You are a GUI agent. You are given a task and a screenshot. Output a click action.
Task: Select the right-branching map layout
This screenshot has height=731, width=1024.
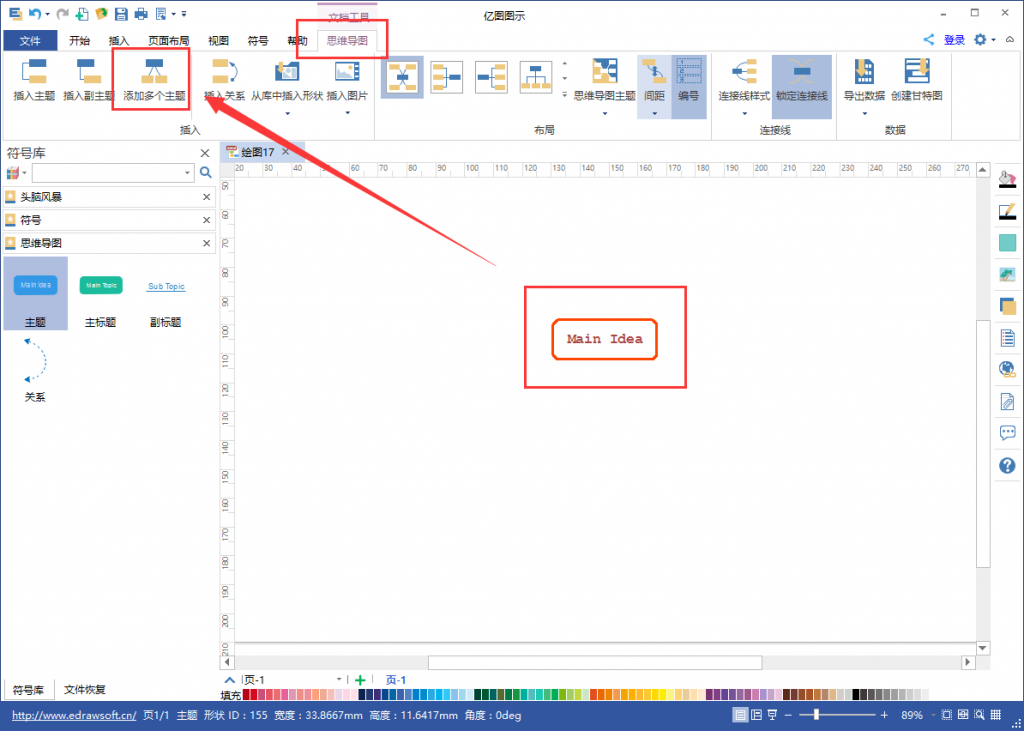coord(491,77)
